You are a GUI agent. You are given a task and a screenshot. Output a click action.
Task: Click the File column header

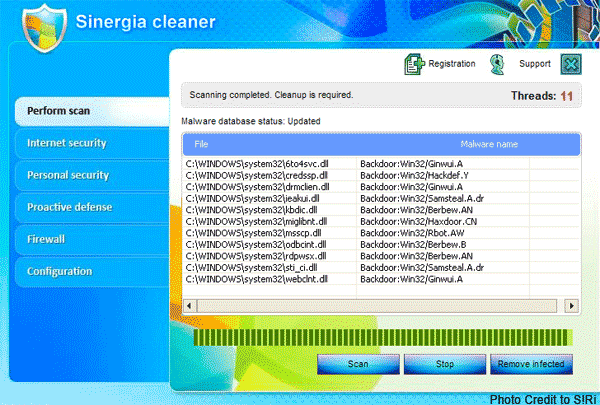point(201,144)
